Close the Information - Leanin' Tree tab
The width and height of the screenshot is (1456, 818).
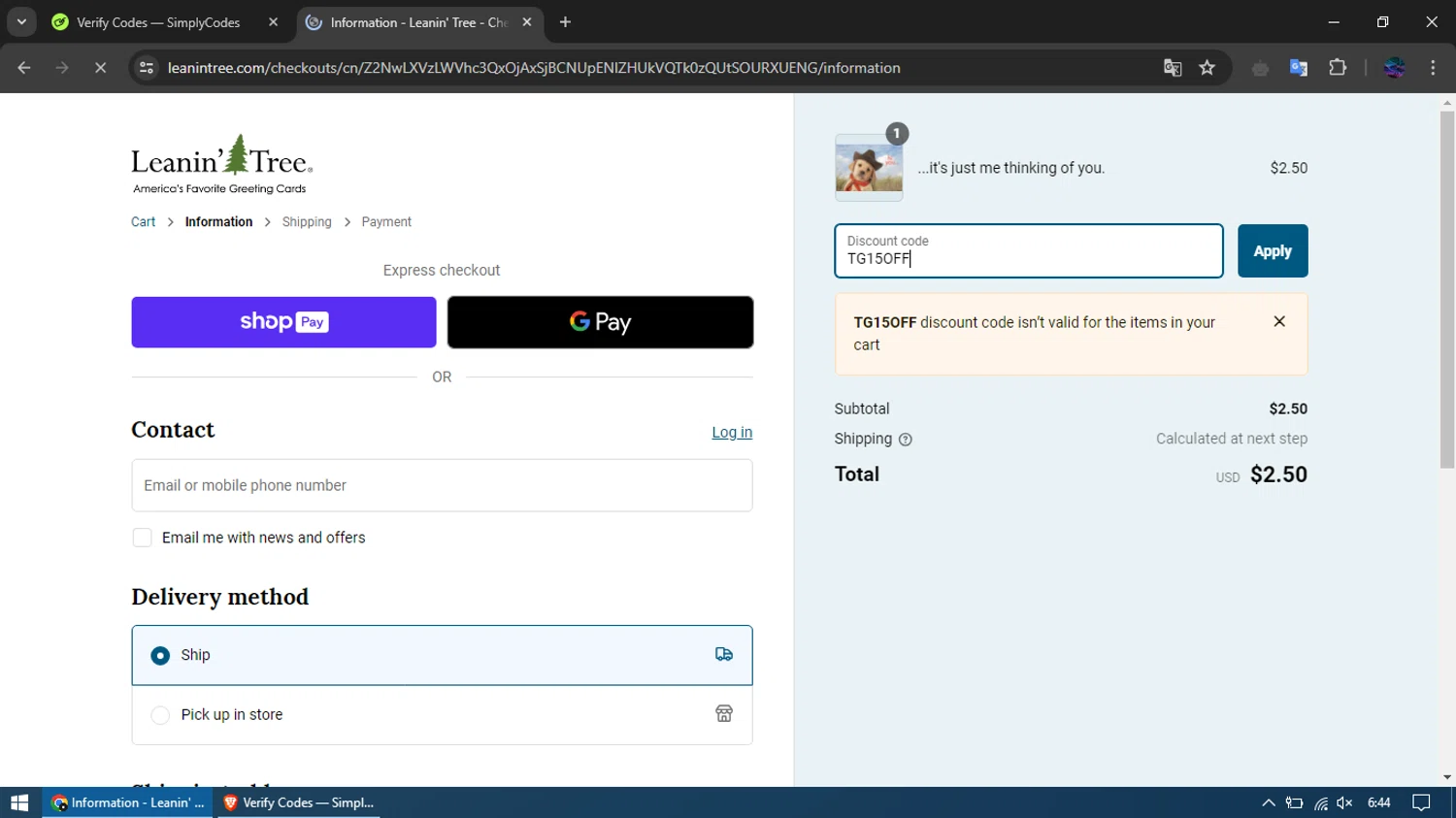coord(527,22)
